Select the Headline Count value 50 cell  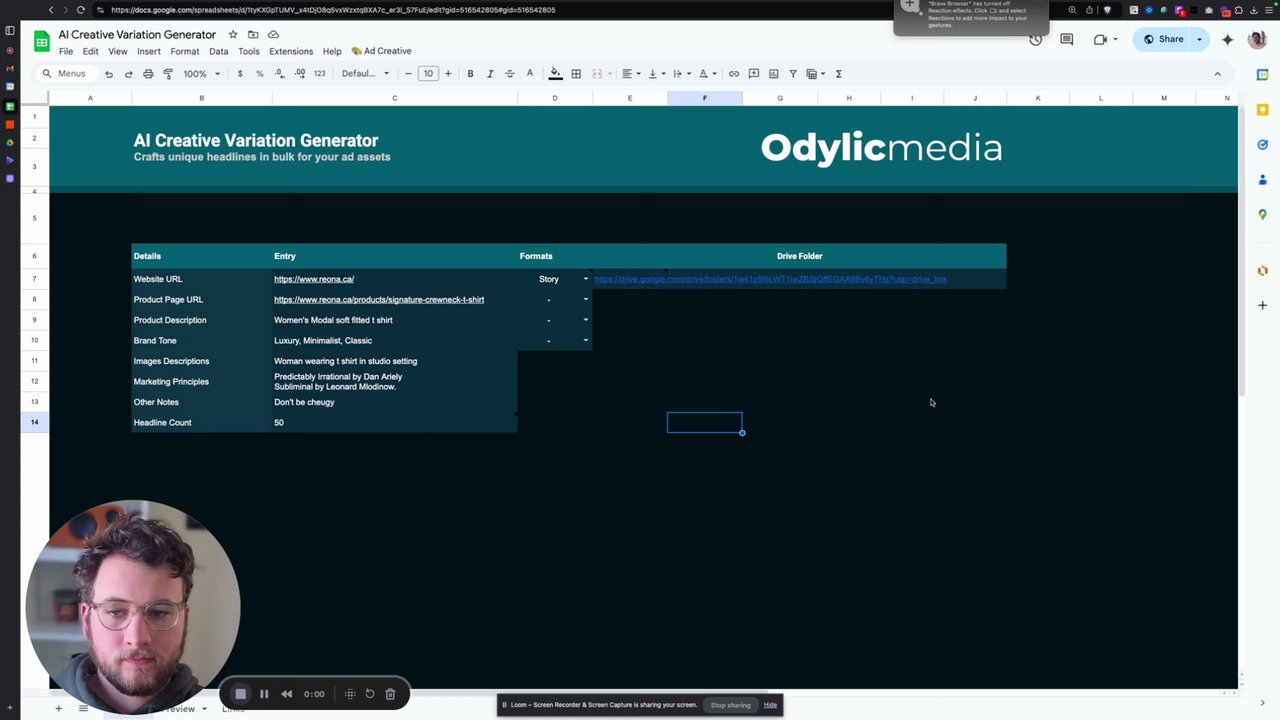click(x=394, y=423)
